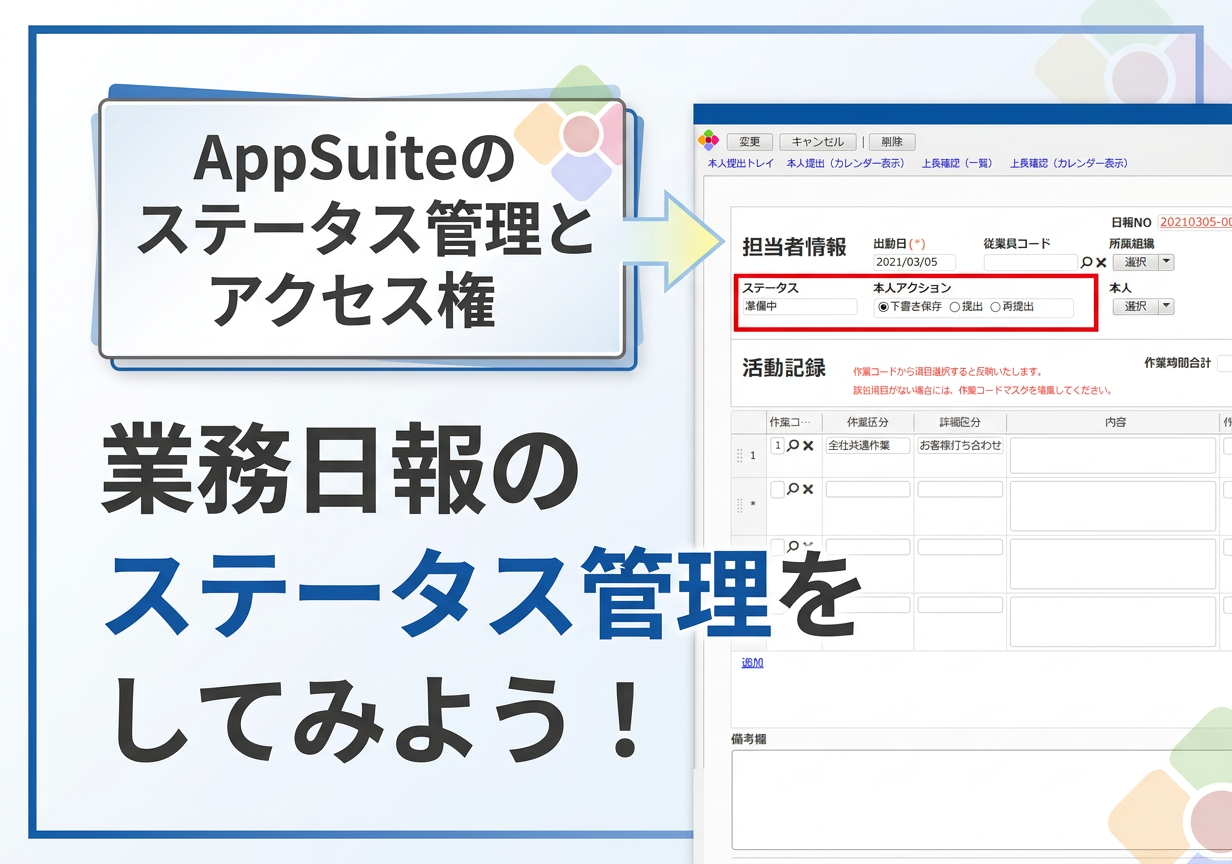The image size is (1232, 864).
Task: Open employee code search magnifier
Action: point(1086,262)
